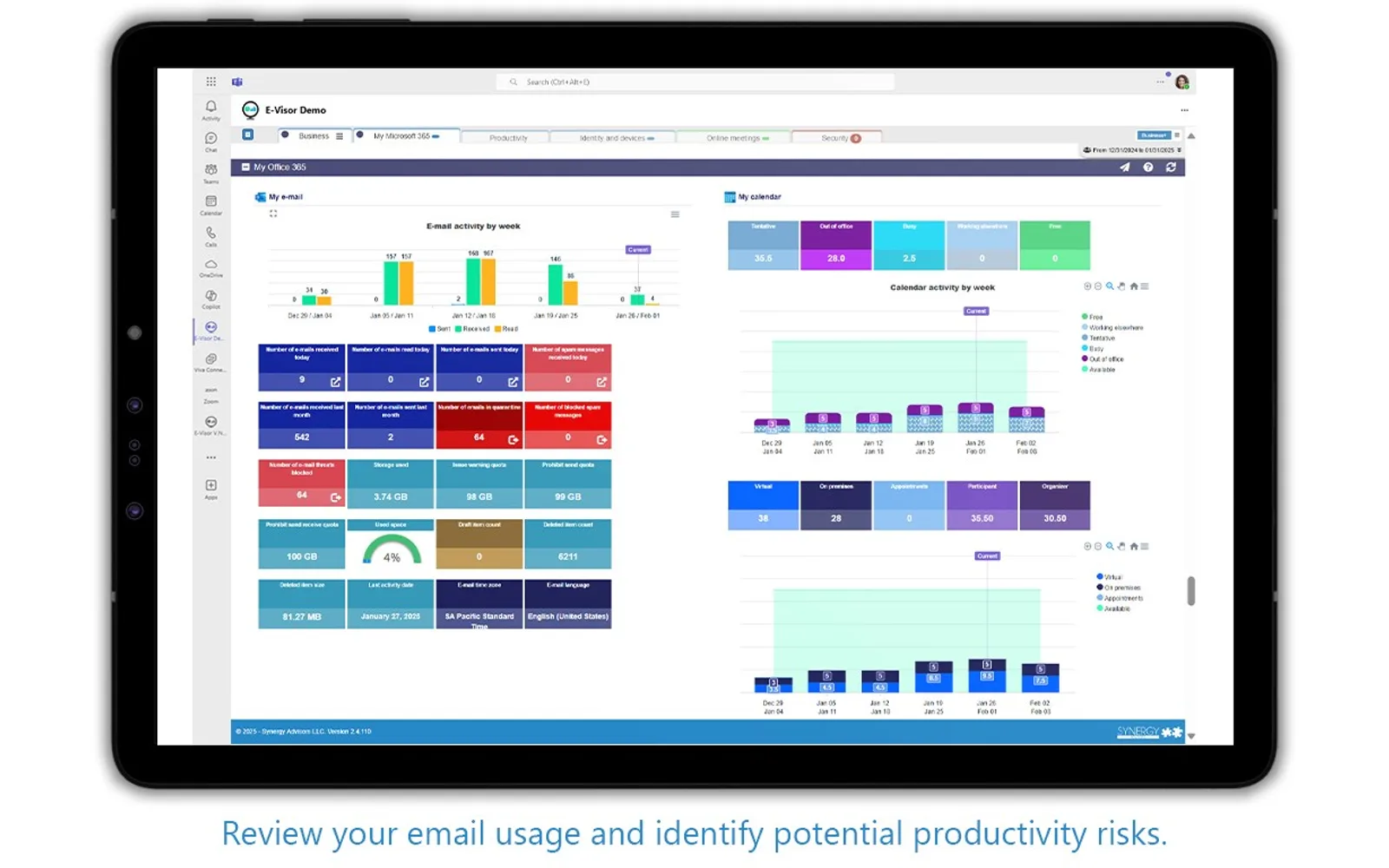Viewport: 1389px width, 868px height.
Task: Toggle Virtual series in lower chart legend
Action: [1109, 576]
